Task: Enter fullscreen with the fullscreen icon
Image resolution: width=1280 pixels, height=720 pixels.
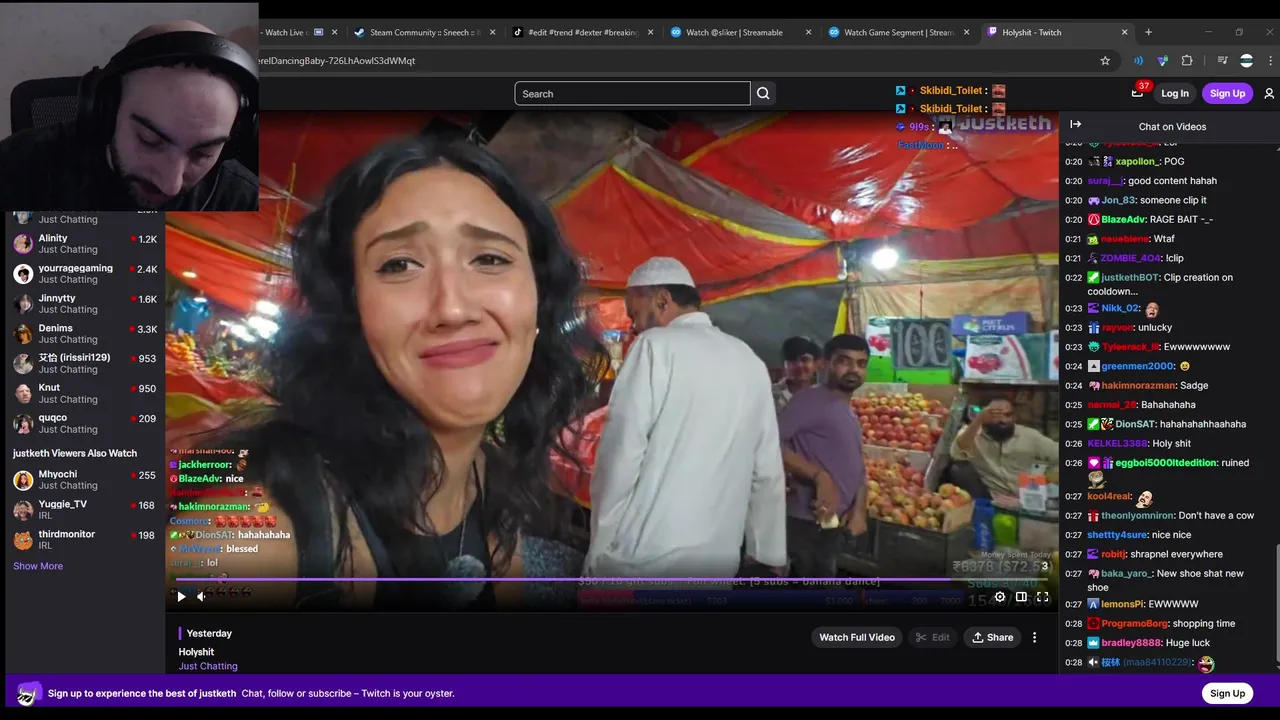Action: (1042, 597)
